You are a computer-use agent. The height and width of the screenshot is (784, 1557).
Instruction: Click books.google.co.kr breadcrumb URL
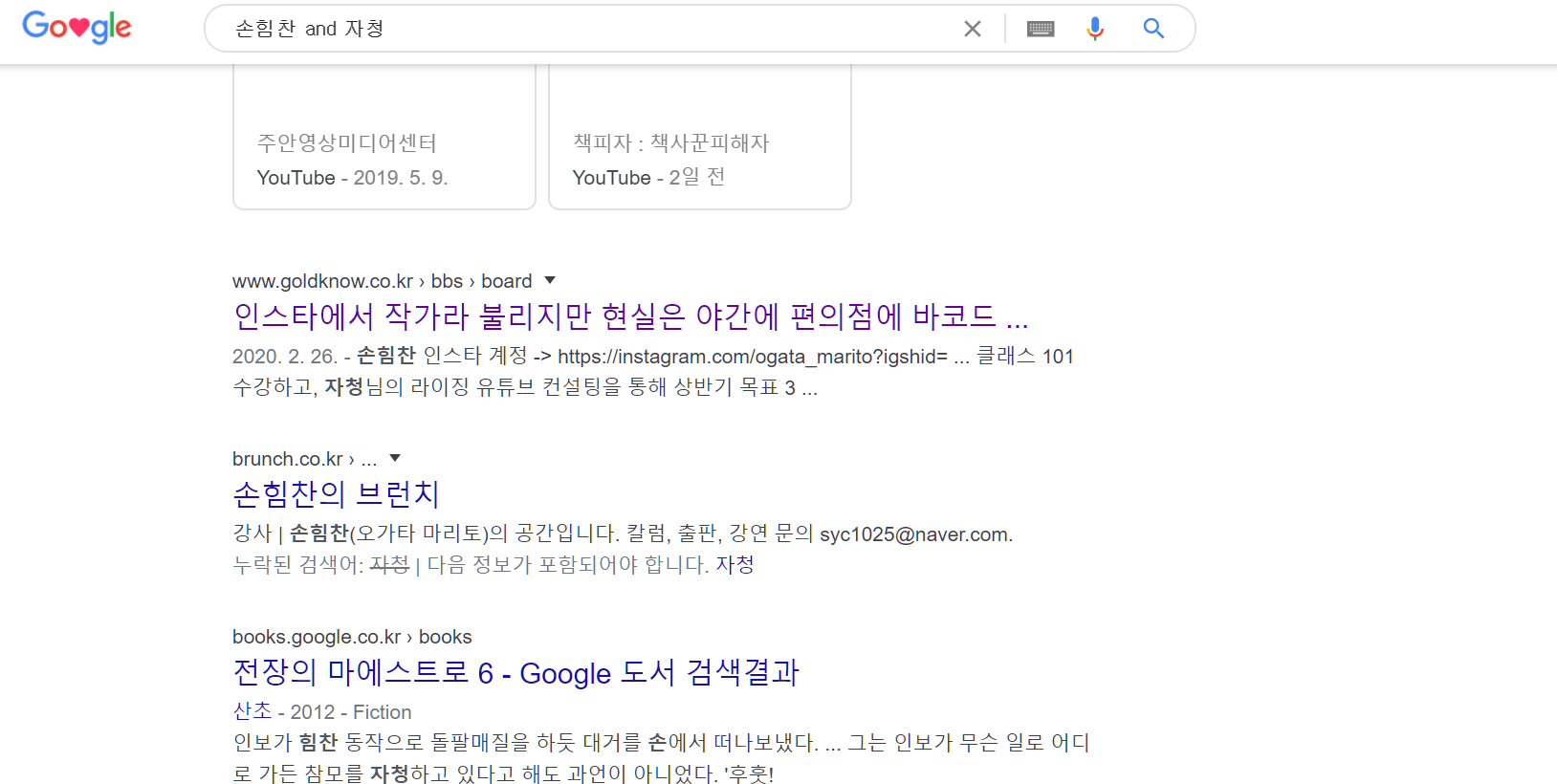click(352, 637)
